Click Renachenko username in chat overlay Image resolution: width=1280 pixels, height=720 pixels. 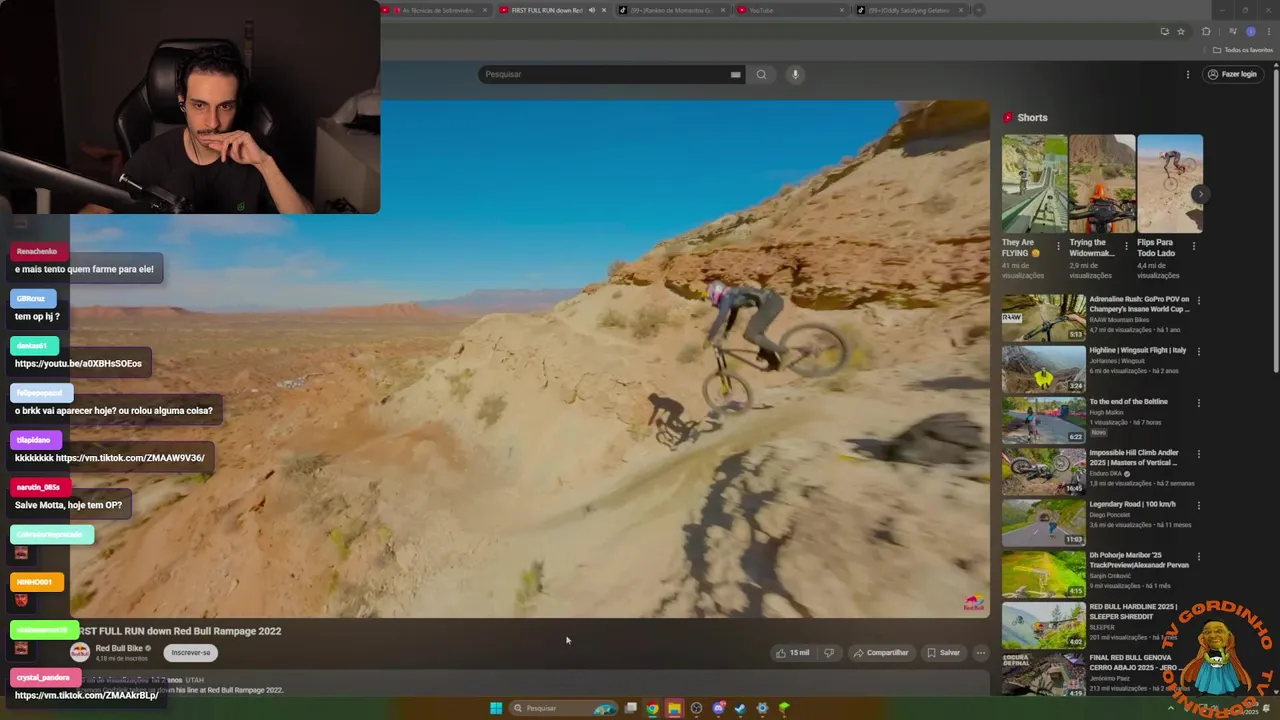[37, 251]
